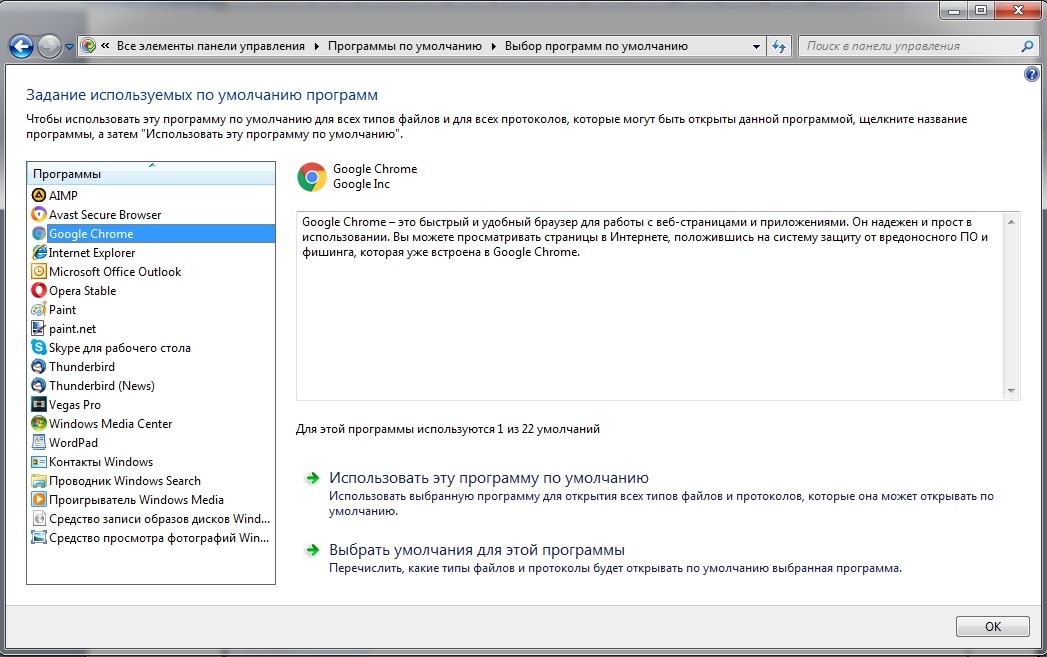Image resolution: width=1047 pixels, height=657 pixels.
Task: Go back with the blue arrow button
Action: [21, 46]
